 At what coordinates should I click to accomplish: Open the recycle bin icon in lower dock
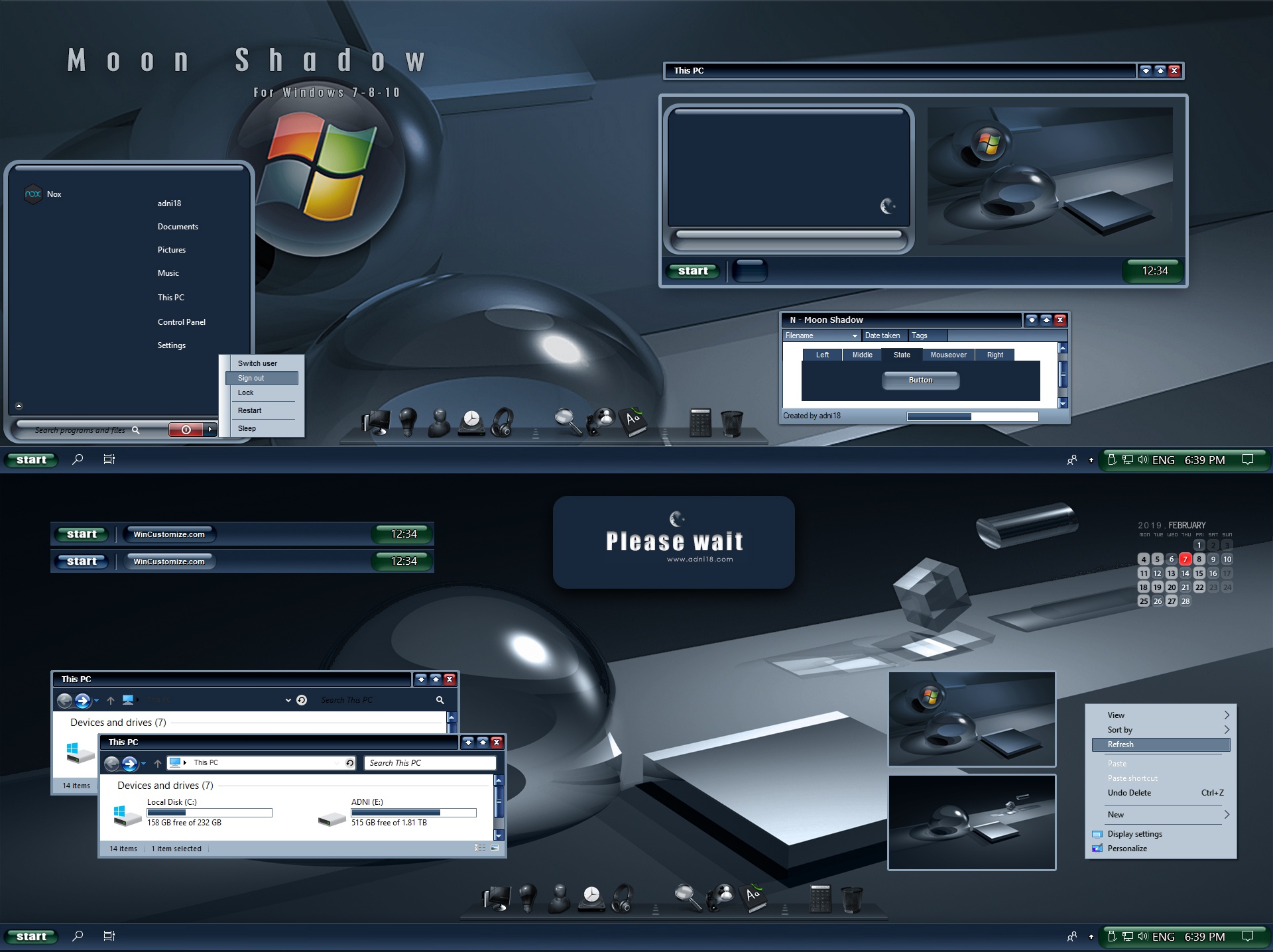852,899
